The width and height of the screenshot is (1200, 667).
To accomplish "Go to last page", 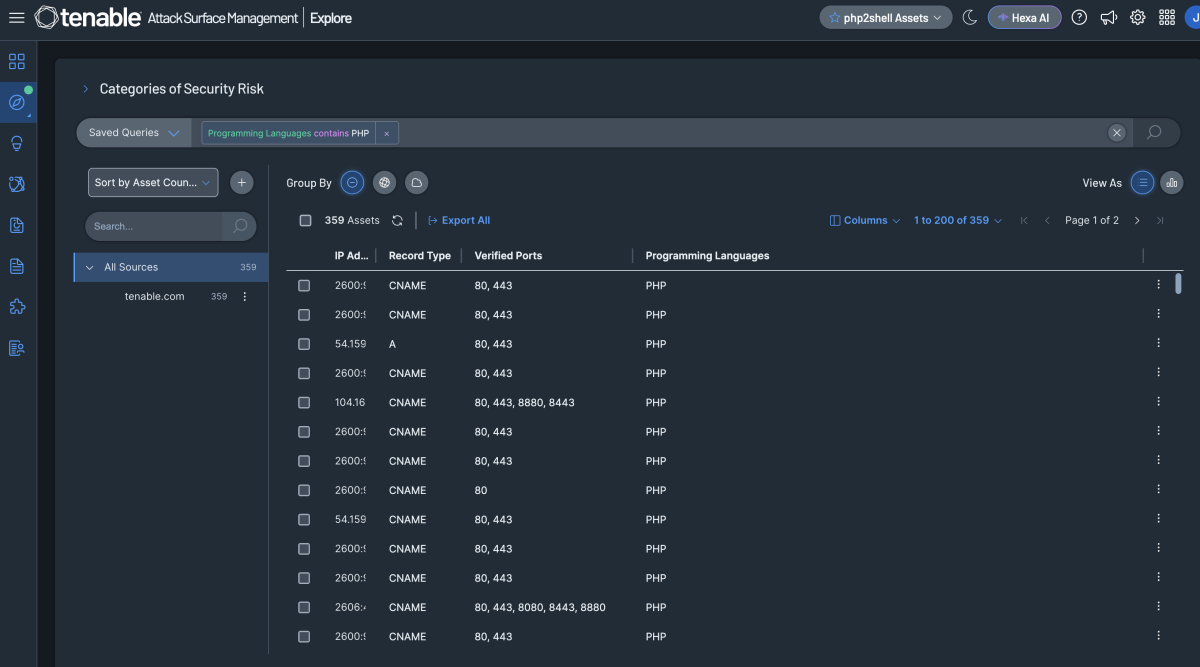I will pyautogui.click(x=1160, y=220).
